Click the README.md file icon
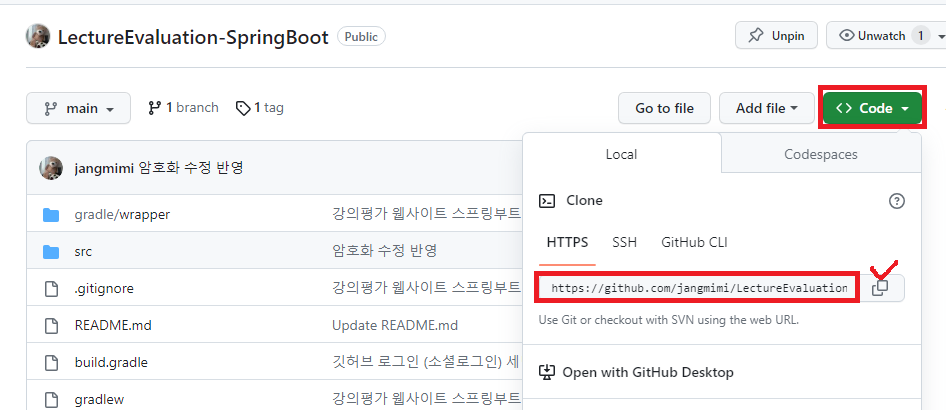The height and width of the screenshot is (410, 946). click(52, 326)
